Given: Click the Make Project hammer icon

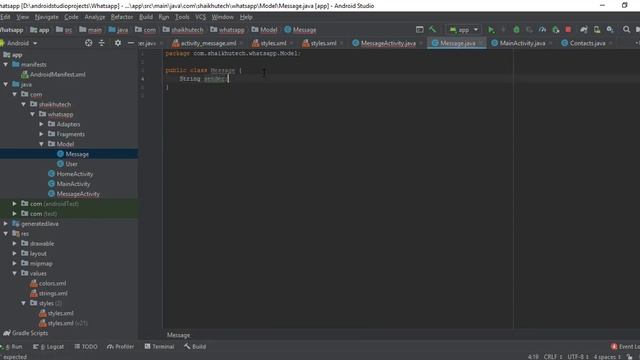Looking at the screenshot, I should (432, 29).
